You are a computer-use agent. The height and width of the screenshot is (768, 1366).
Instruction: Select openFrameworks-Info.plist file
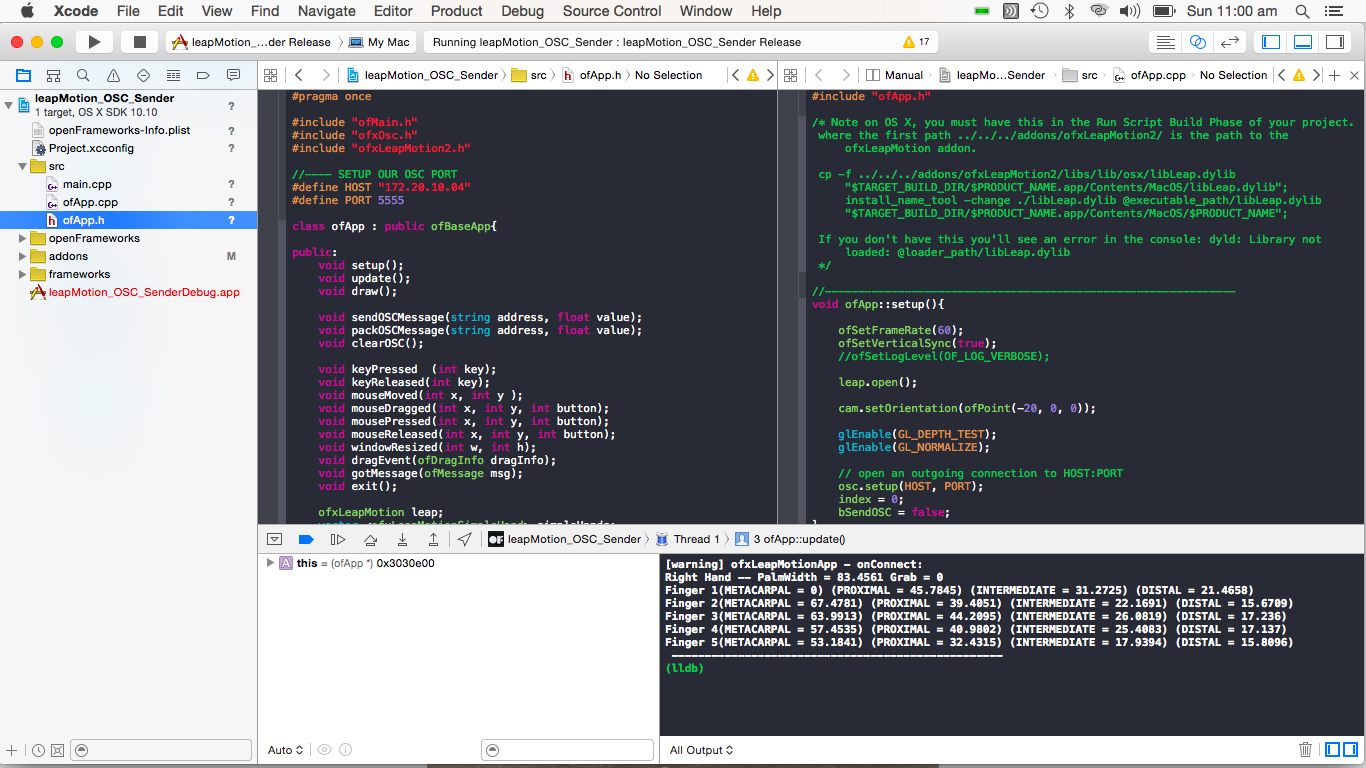119,130
